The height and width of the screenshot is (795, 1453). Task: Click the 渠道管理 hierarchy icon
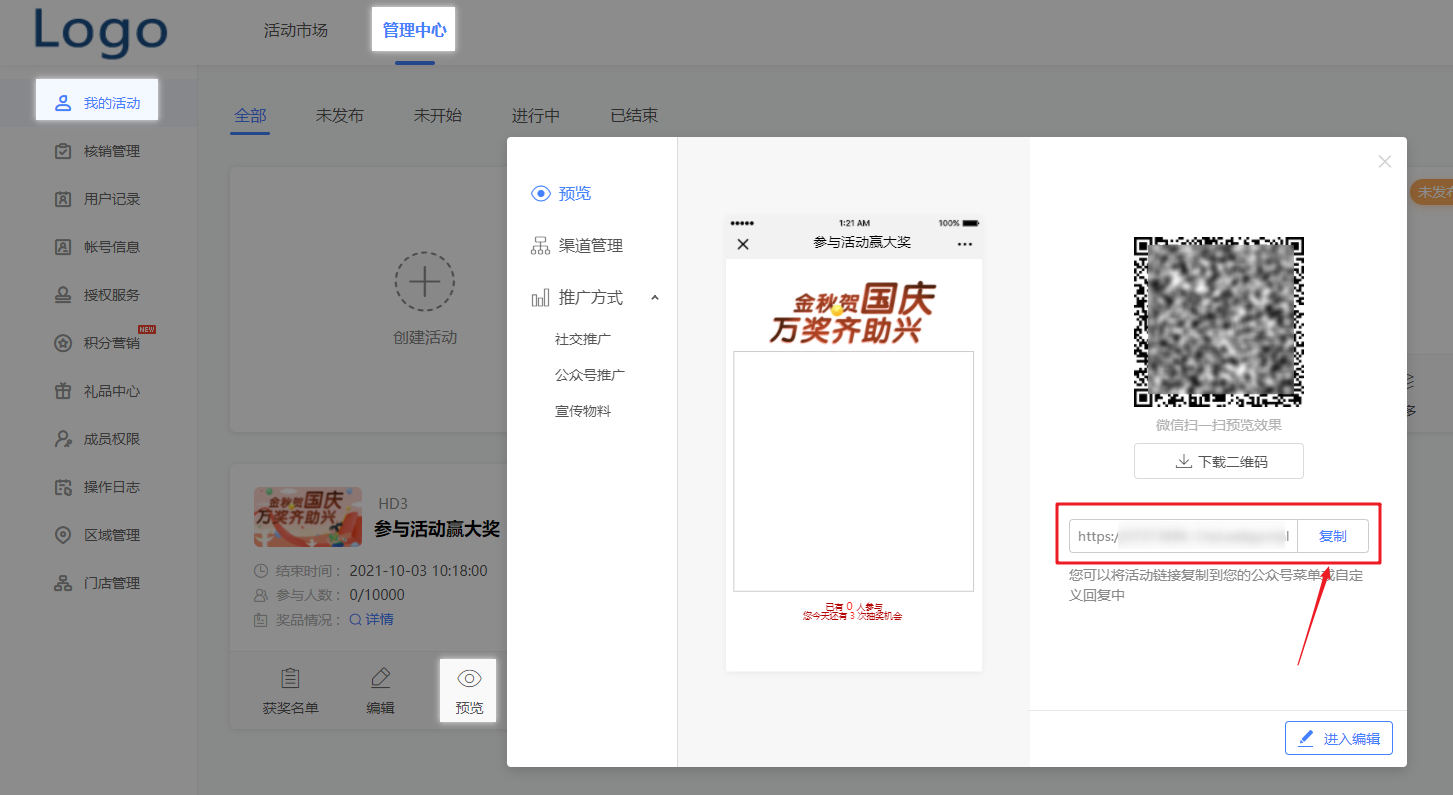541,245
